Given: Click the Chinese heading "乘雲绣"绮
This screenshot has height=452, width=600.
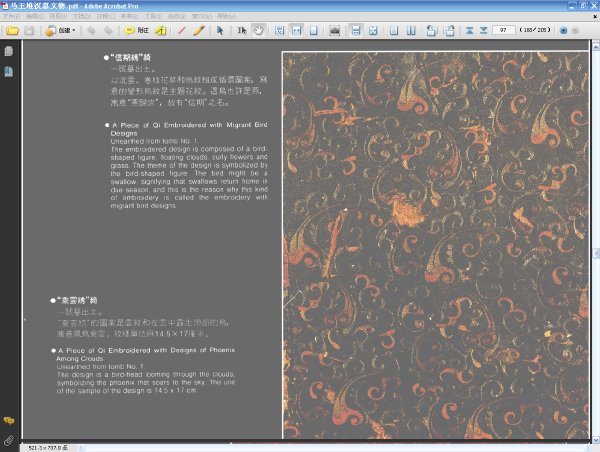Looking at the screenshot, I should point(77,300).
